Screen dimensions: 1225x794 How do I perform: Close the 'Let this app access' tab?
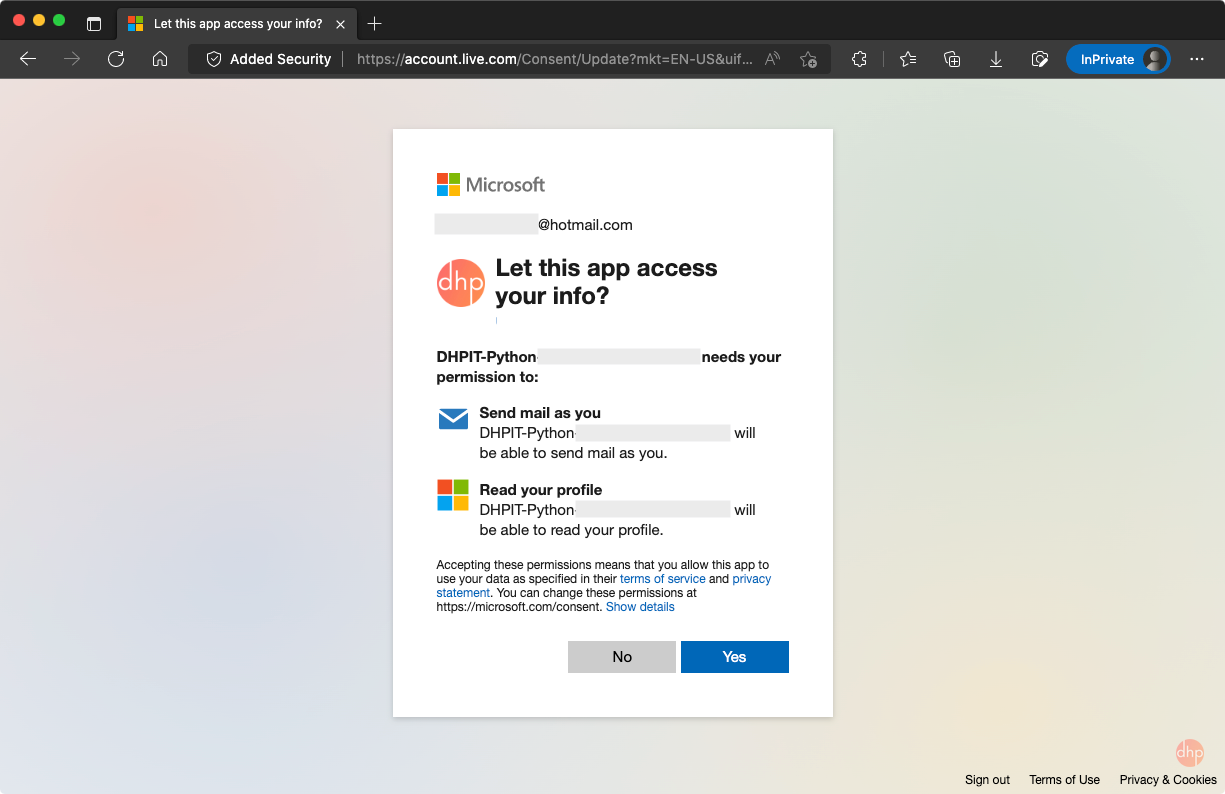341,23
